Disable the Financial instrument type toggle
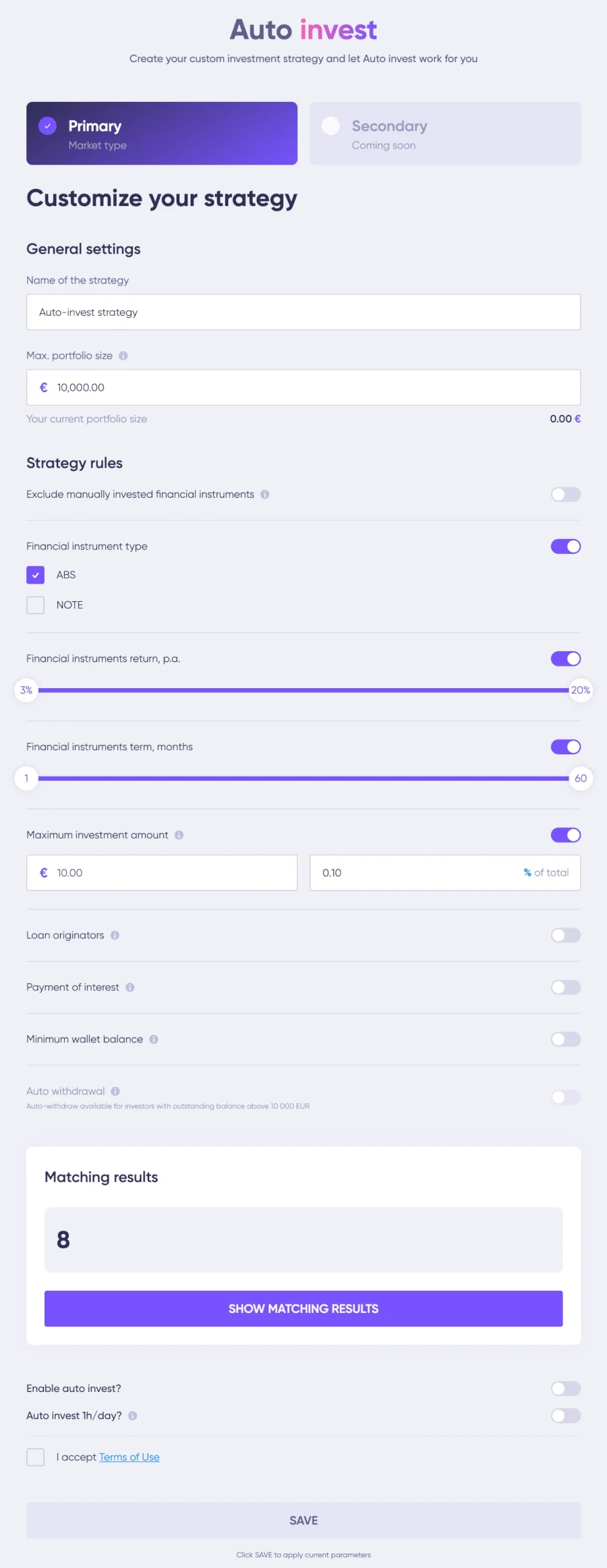The image size is (607, 1568). coord(565,547)
